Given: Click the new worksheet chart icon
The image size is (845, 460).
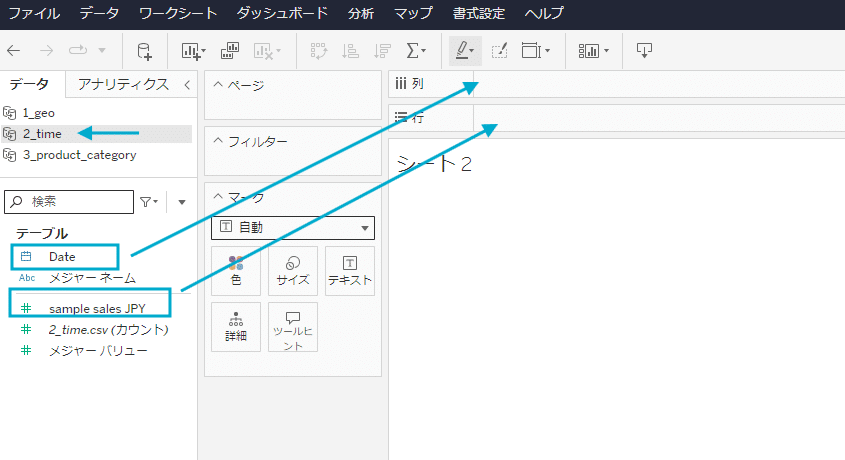Looking at the screenshot, I should click(190, 51).
